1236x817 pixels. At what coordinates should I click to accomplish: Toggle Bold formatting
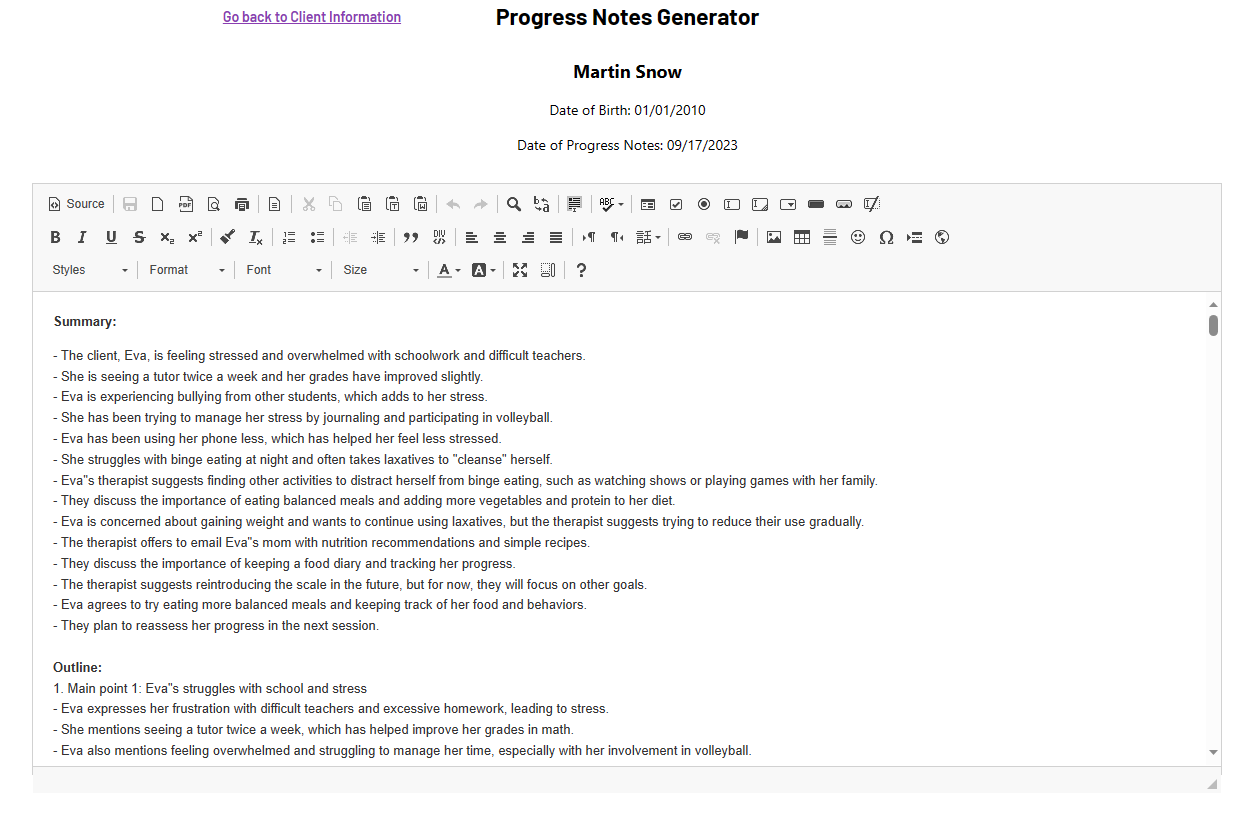coord(55,237)
